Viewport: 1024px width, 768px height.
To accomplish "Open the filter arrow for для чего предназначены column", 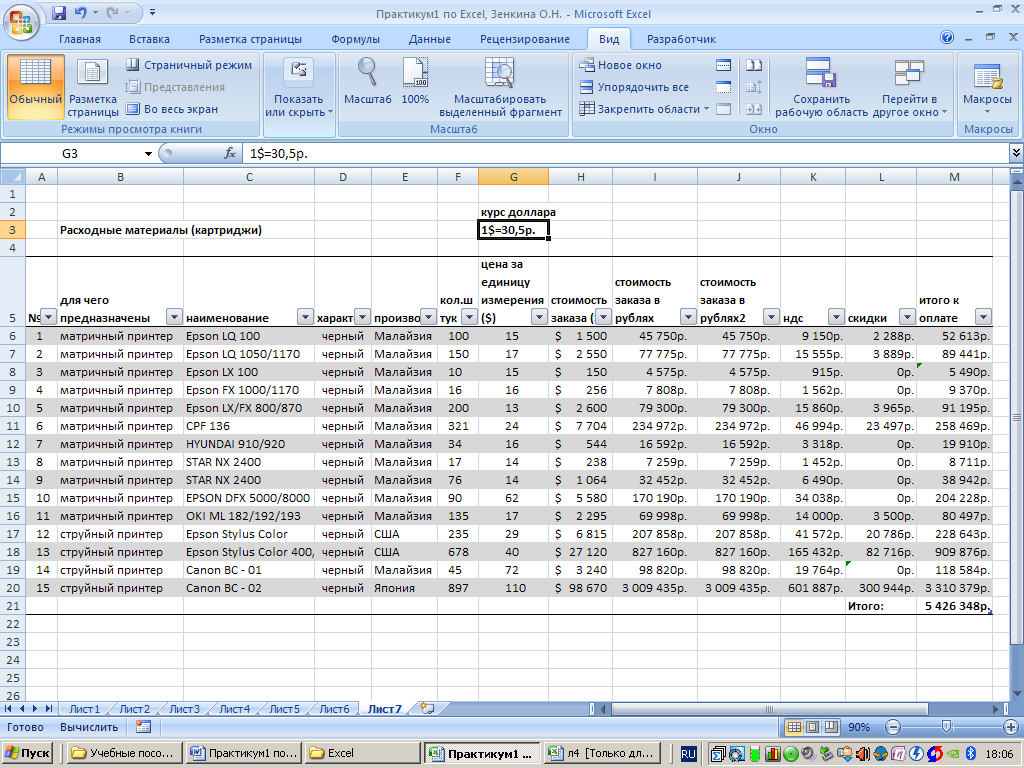I will click(174, 317).
